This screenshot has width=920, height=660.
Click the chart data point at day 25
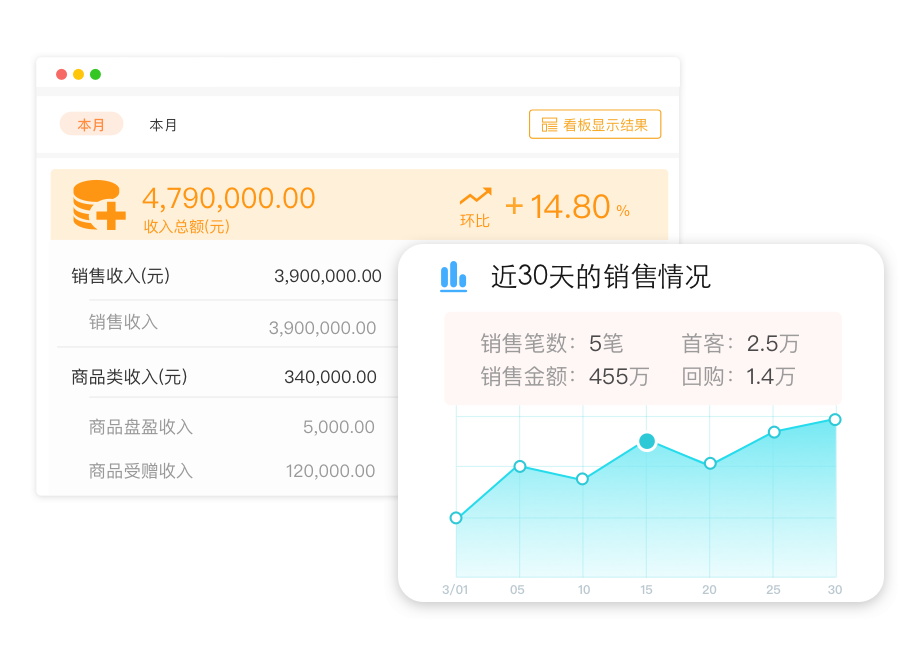point(774,432)
